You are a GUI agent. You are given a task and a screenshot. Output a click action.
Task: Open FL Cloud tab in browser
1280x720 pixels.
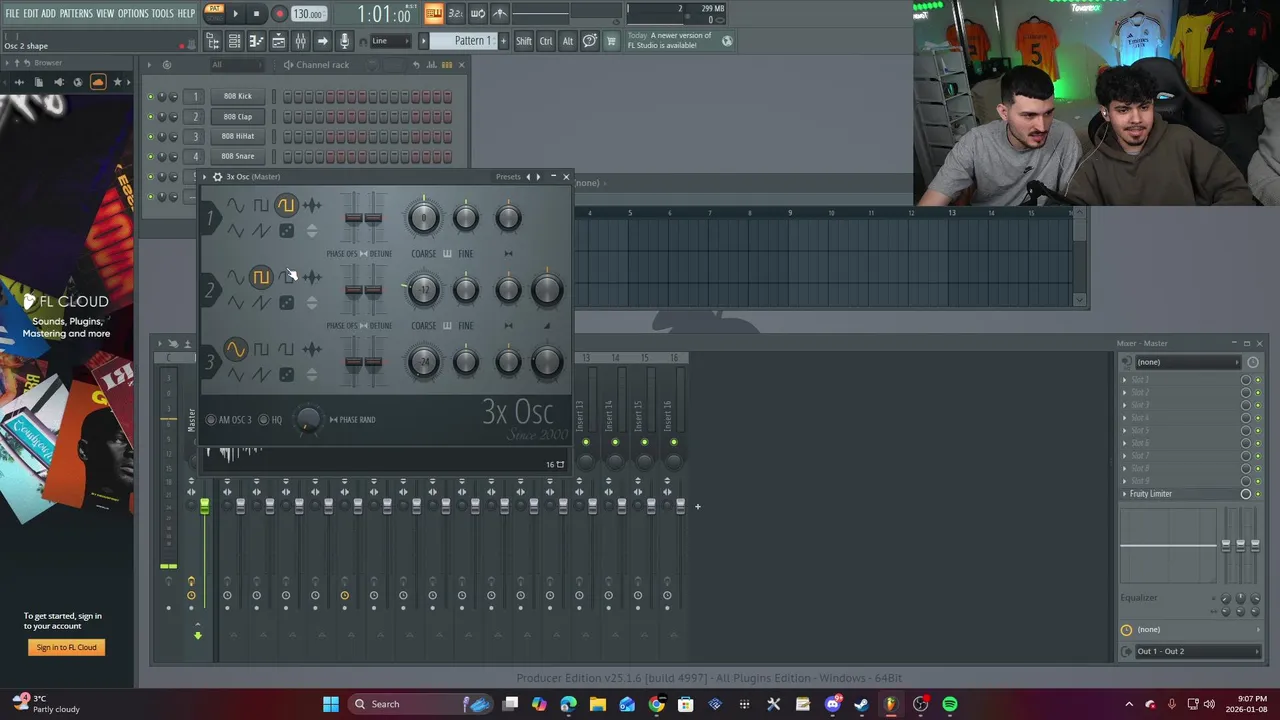click(x=97, y=82)
